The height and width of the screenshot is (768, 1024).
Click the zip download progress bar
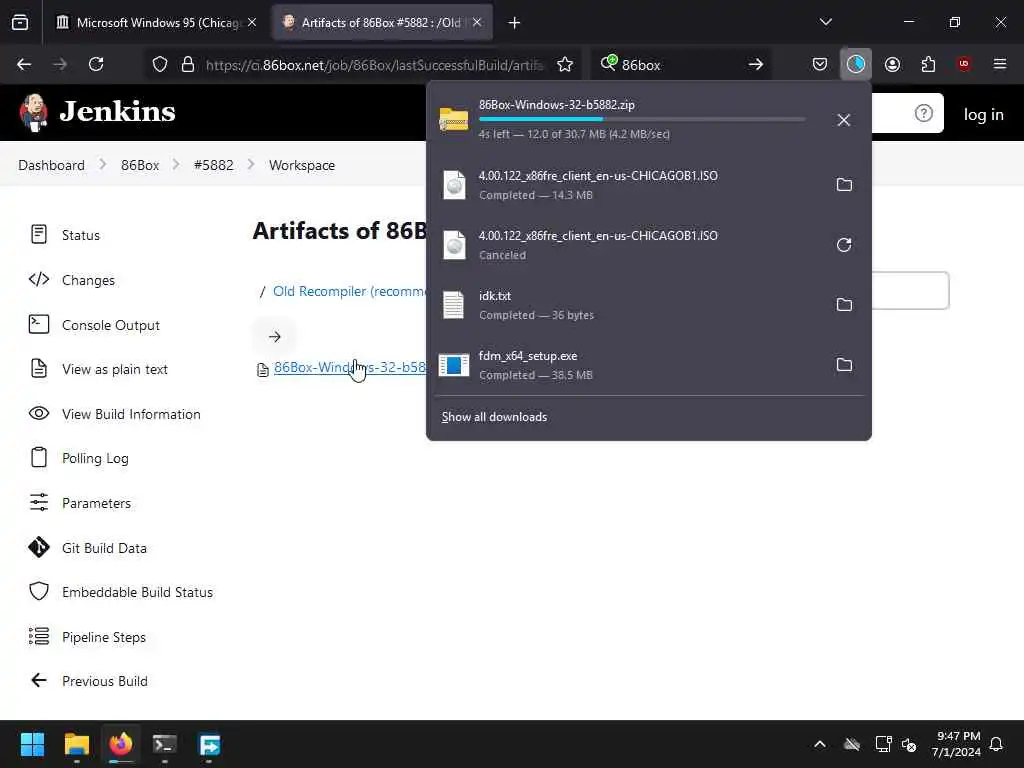tap(642, 119)
